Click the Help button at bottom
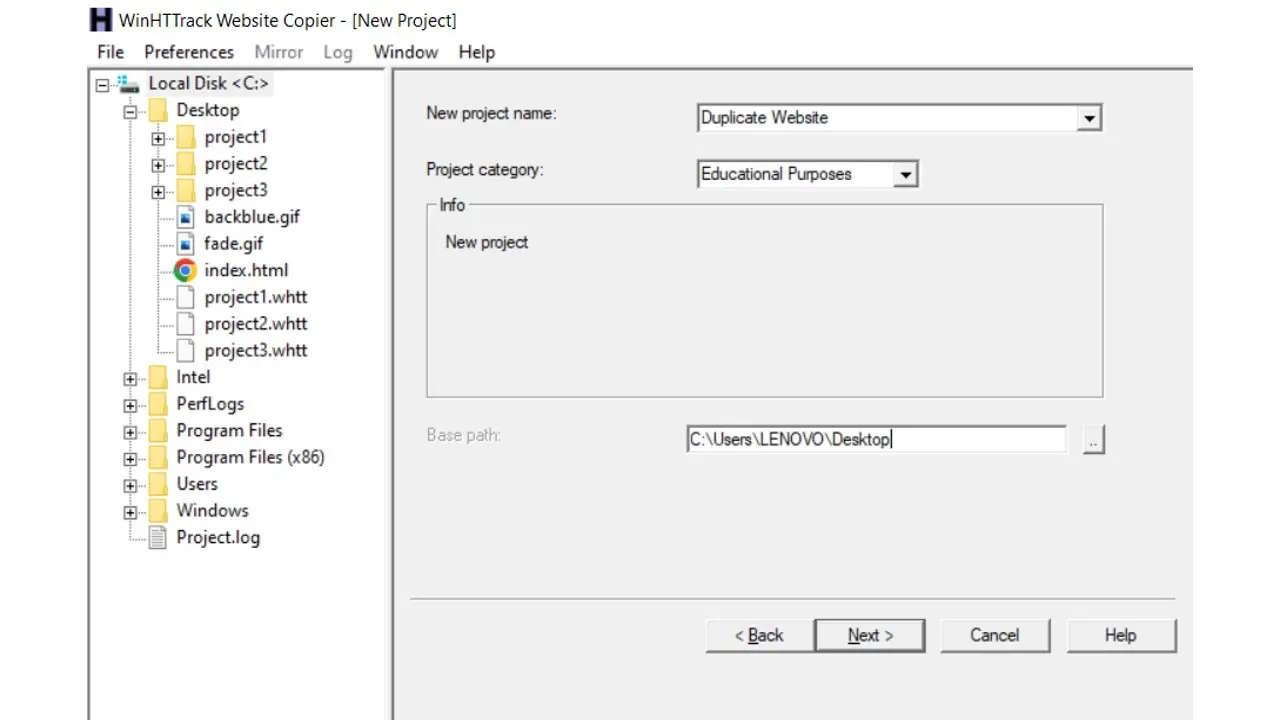This screenshot has width=1280, height=720. tap(1121, 636)
